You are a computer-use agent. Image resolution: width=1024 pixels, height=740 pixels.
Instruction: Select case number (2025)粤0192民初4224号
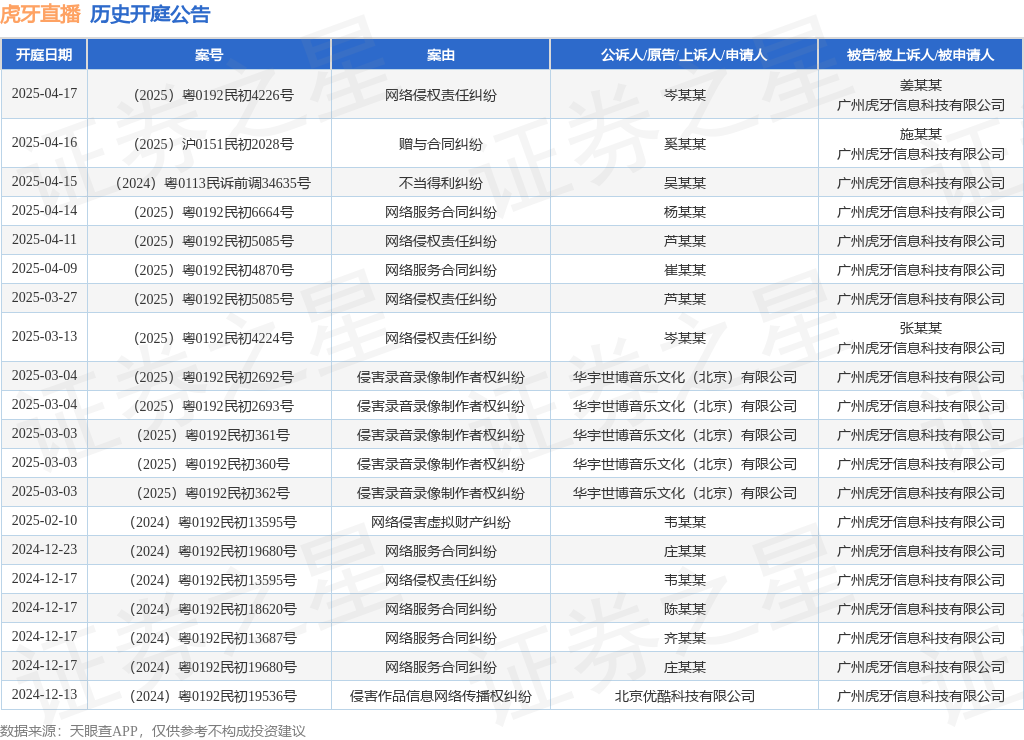pos(214,338)
